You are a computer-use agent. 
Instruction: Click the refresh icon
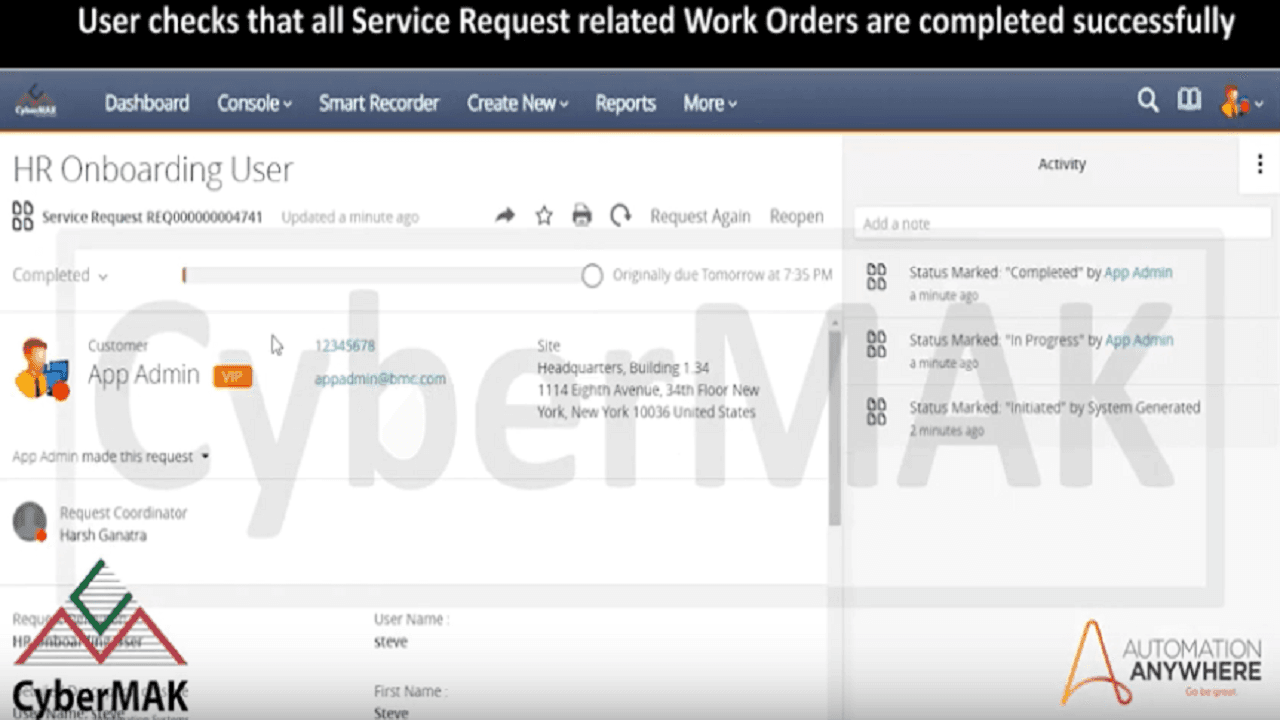[x=621, y=216]
